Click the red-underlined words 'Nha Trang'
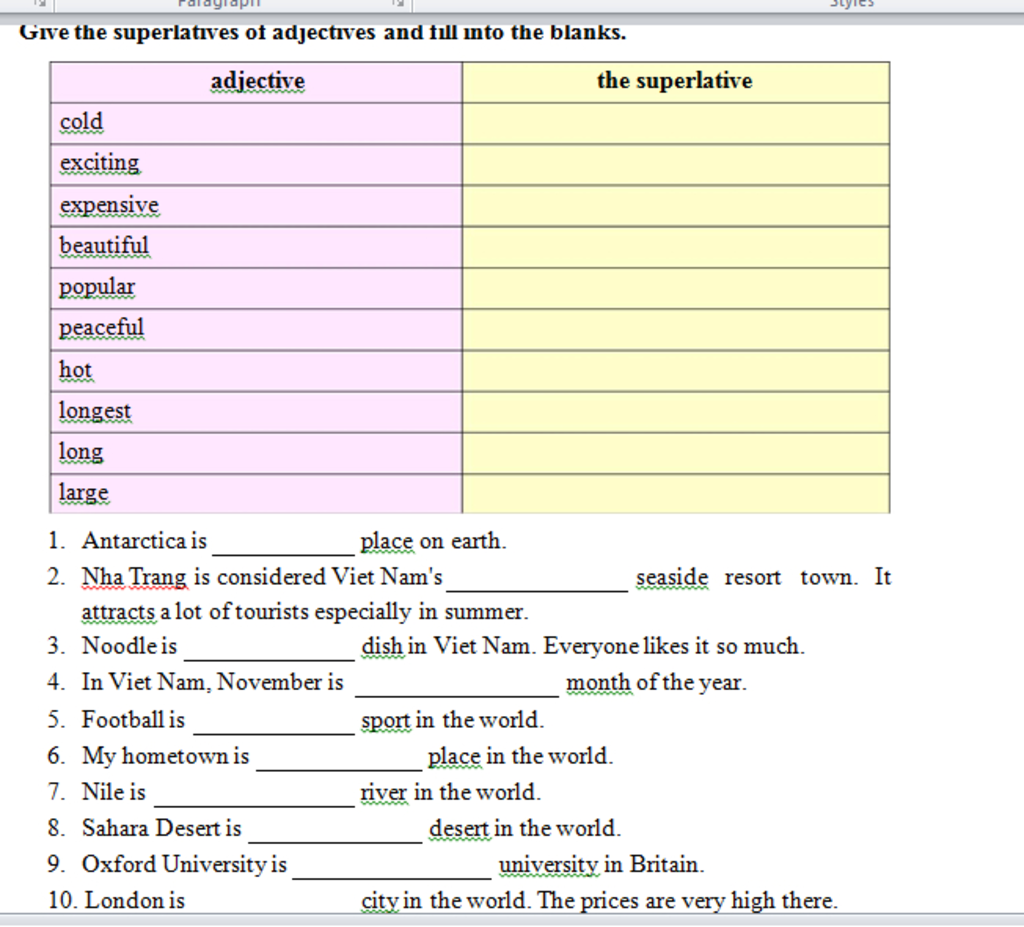Viewport: 1024px width, 927px height. [x=135, y=577]
